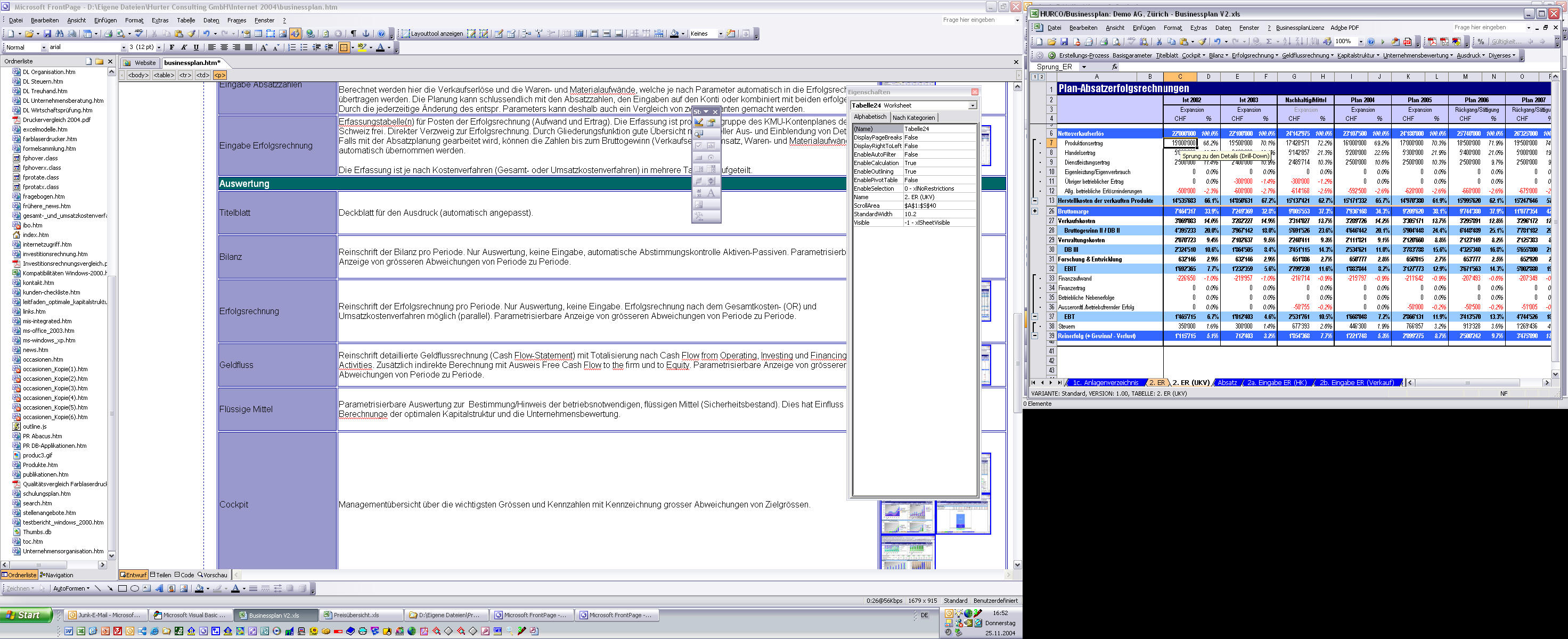Viewport: 1568px width, 639px height.
Task: Click the Layouttool anzeigen button
Action: tap(432, 34)
